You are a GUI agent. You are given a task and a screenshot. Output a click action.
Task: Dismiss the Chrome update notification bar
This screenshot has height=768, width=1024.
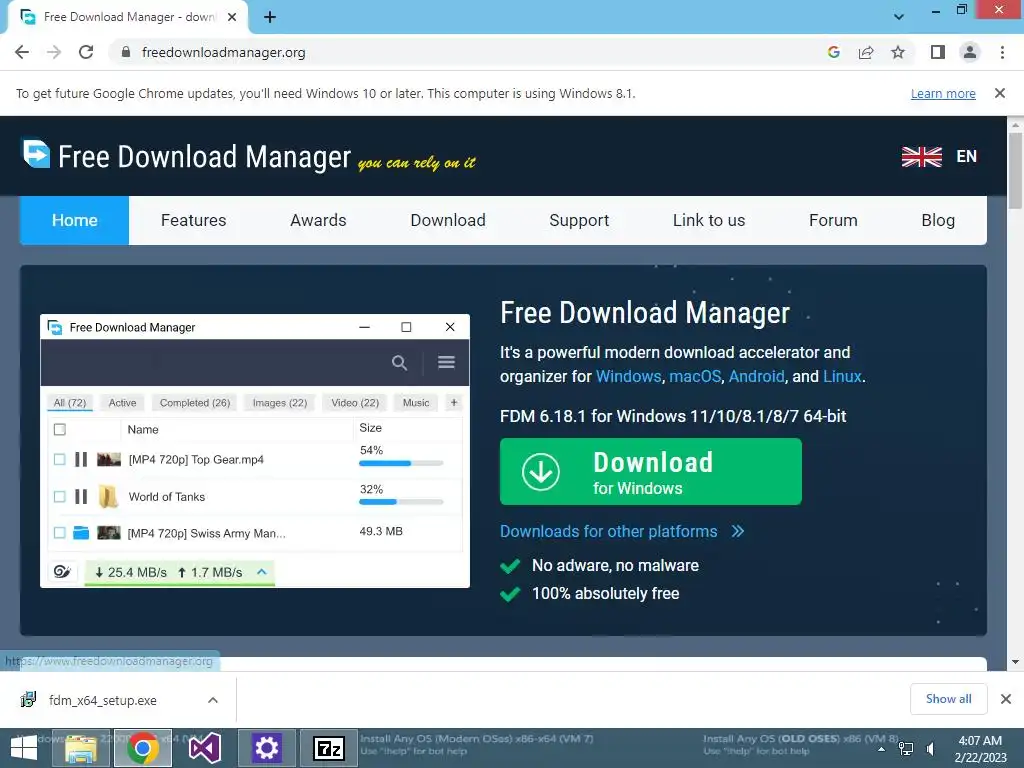999,93
